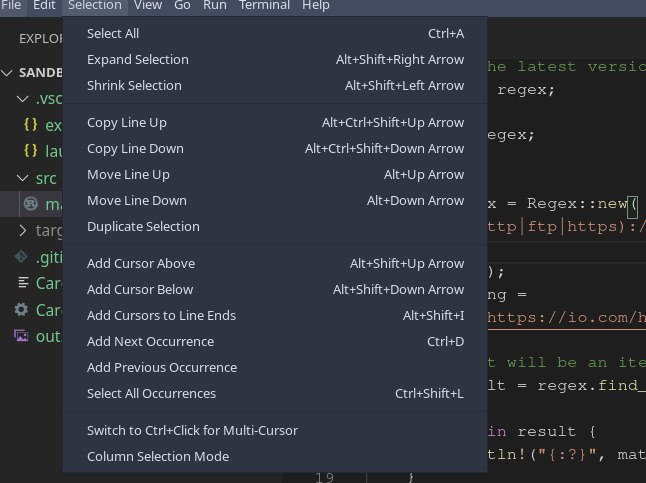Click the .gitignore diamond git icon
Screen dimensions: 646x483
21,256
